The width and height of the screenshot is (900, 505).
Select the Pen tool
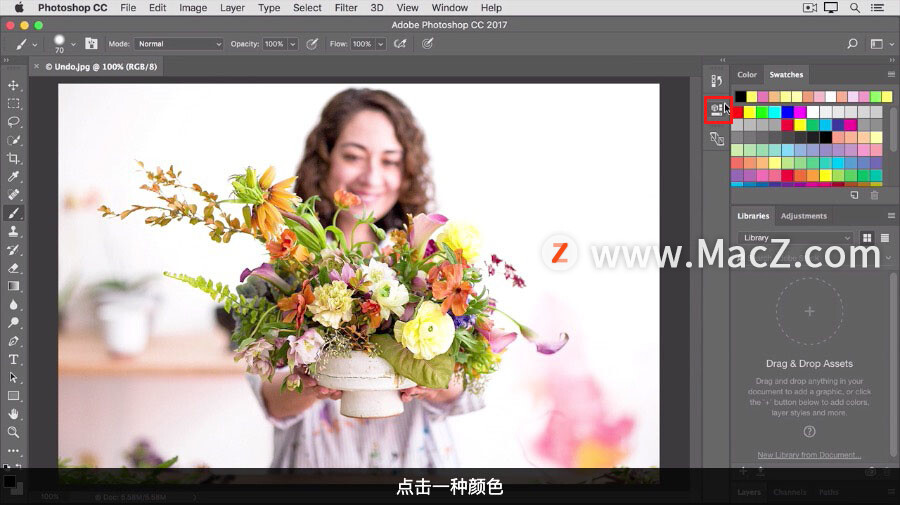pos(13,341)
